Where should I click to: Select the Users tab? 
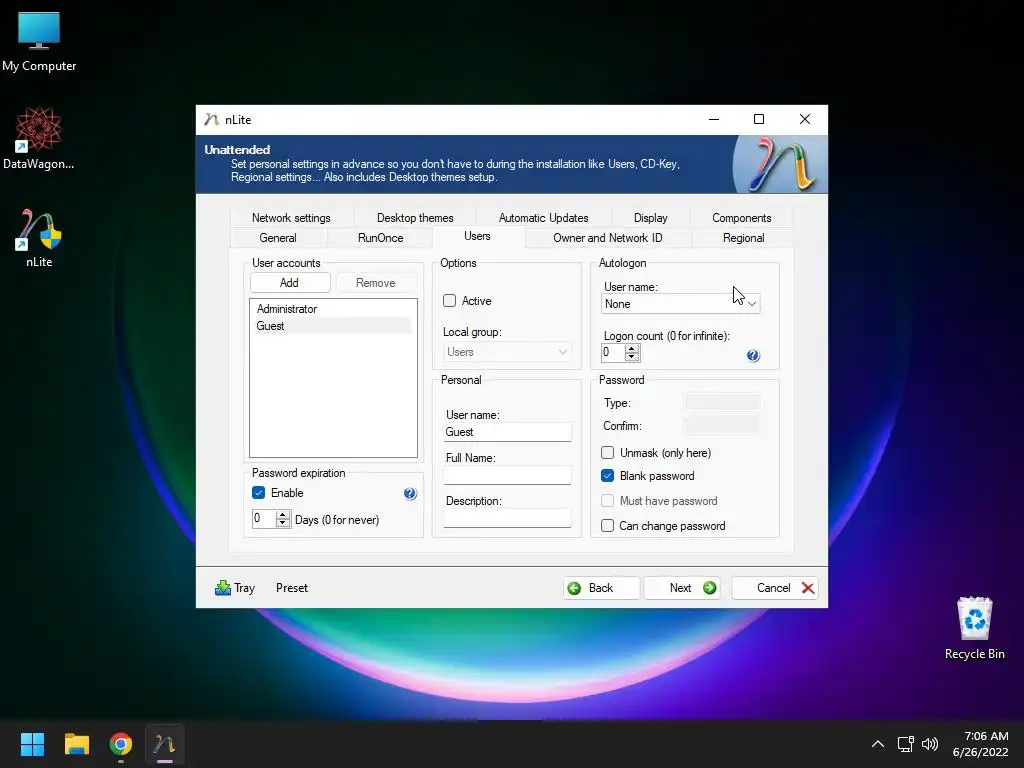(x=477, y=236)
